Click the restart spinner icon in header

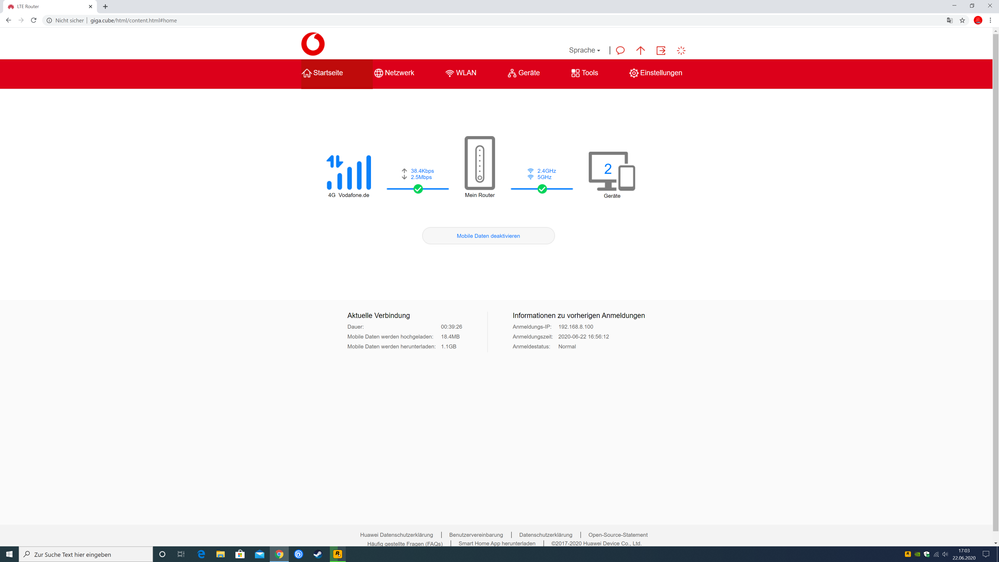681,50
